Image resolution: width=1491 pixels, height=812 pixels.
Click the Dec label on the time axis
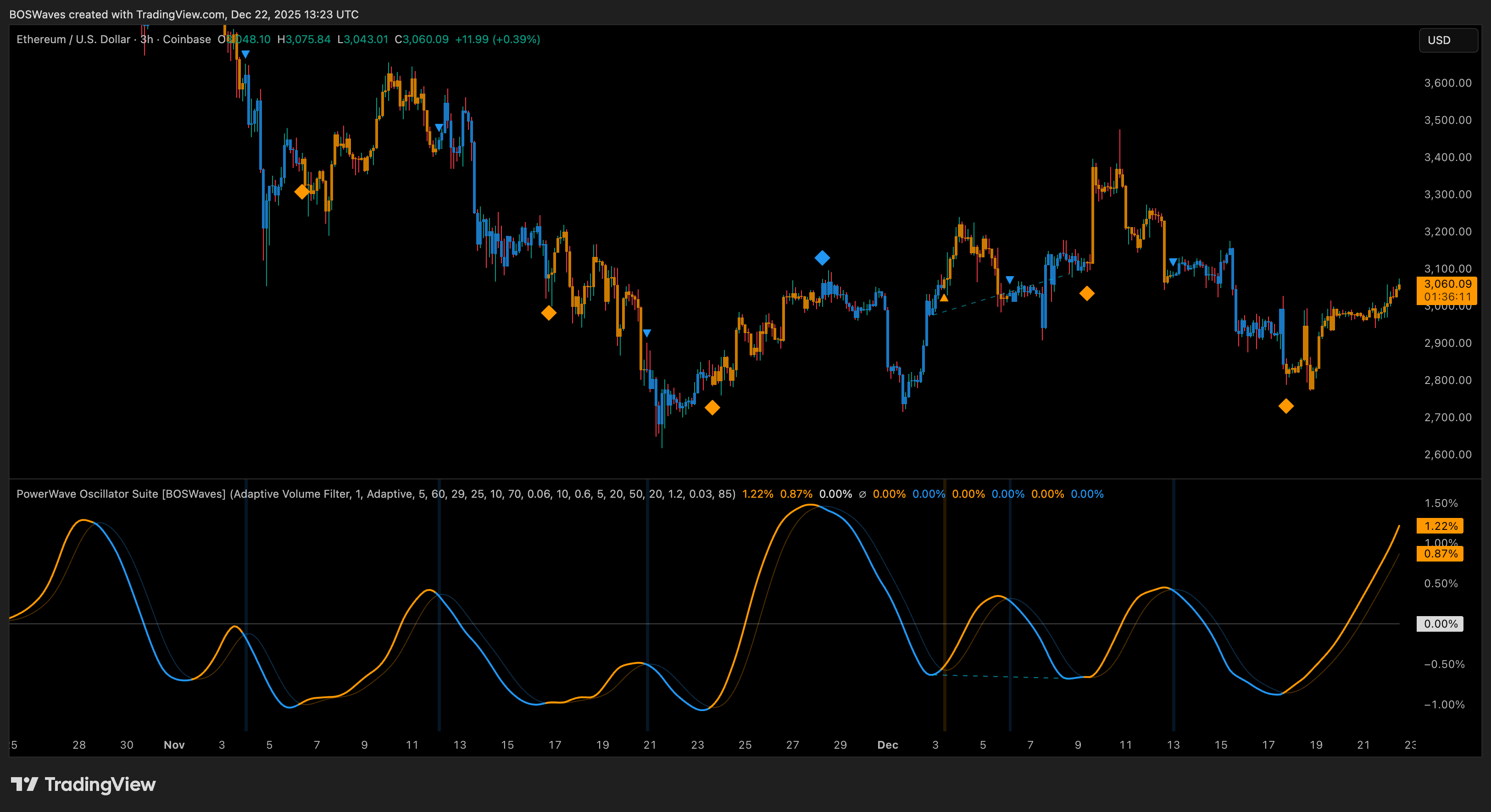click(887, 745)
